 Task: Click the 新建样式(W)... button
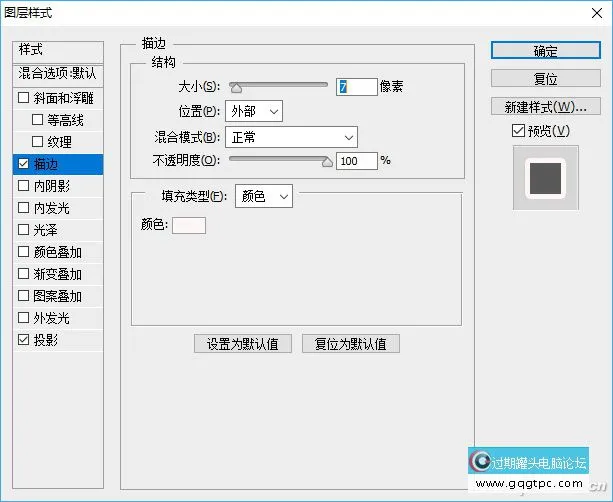pyautogui.click(x=545, y=106)
